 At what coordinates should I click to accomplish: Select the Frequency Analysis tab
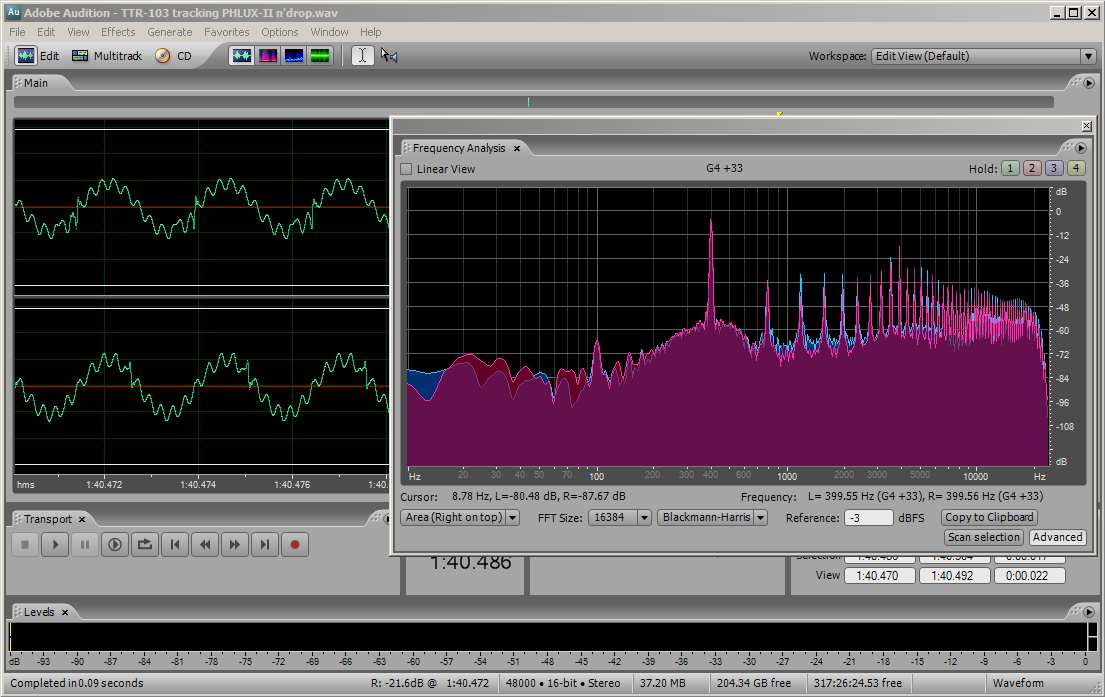click(x=459, y=148)
